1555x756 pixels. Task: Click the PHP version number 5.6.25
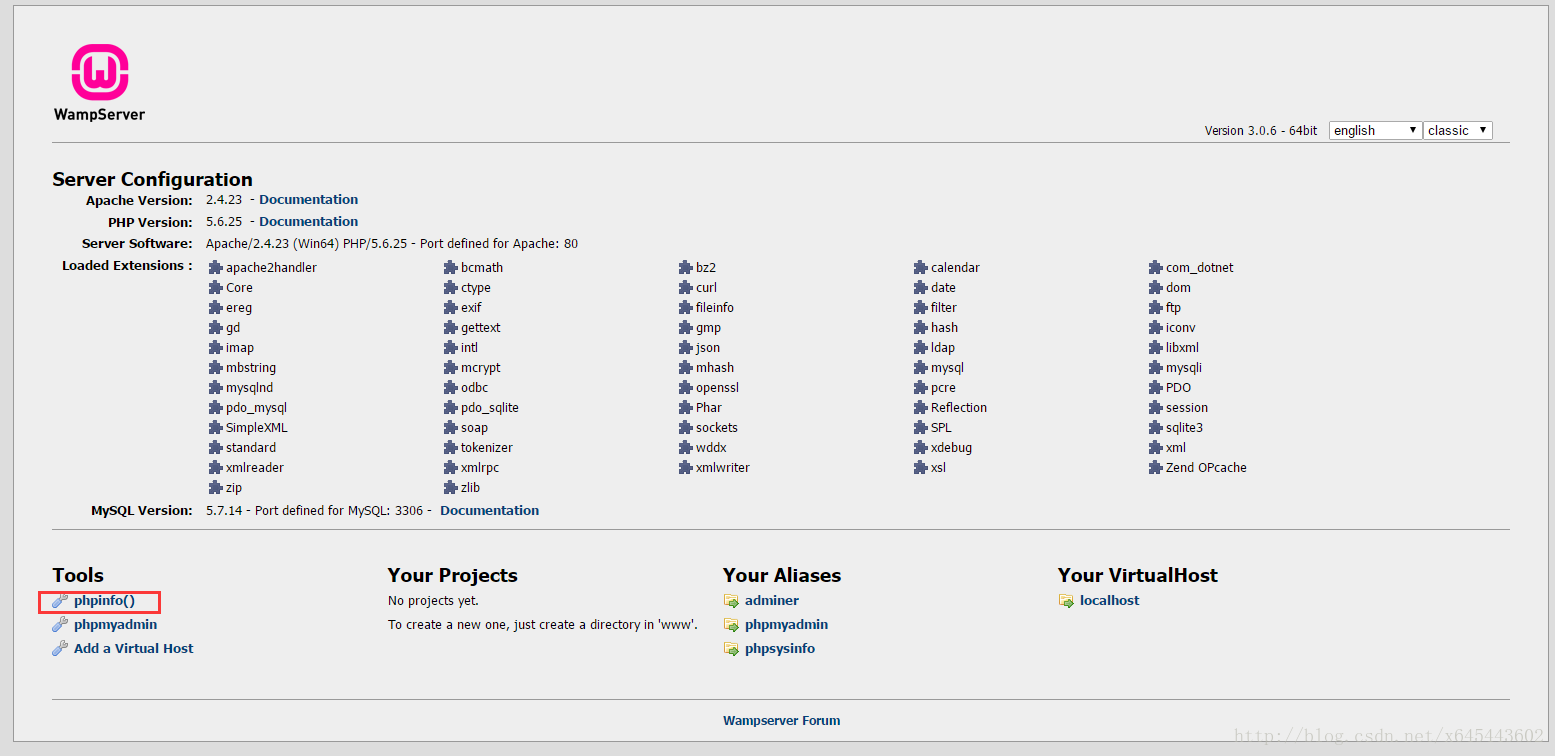pos(224,222)
